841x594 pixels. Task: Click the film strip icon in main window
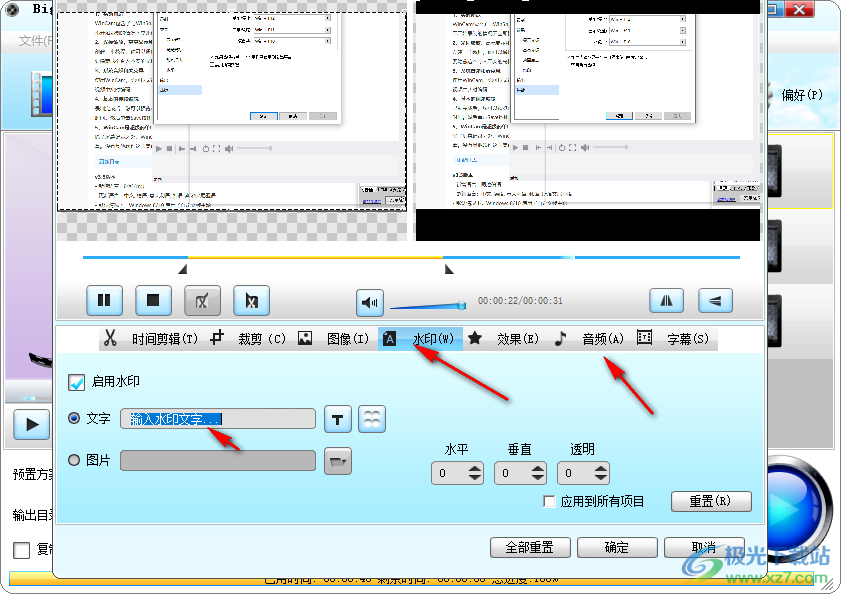42,94
